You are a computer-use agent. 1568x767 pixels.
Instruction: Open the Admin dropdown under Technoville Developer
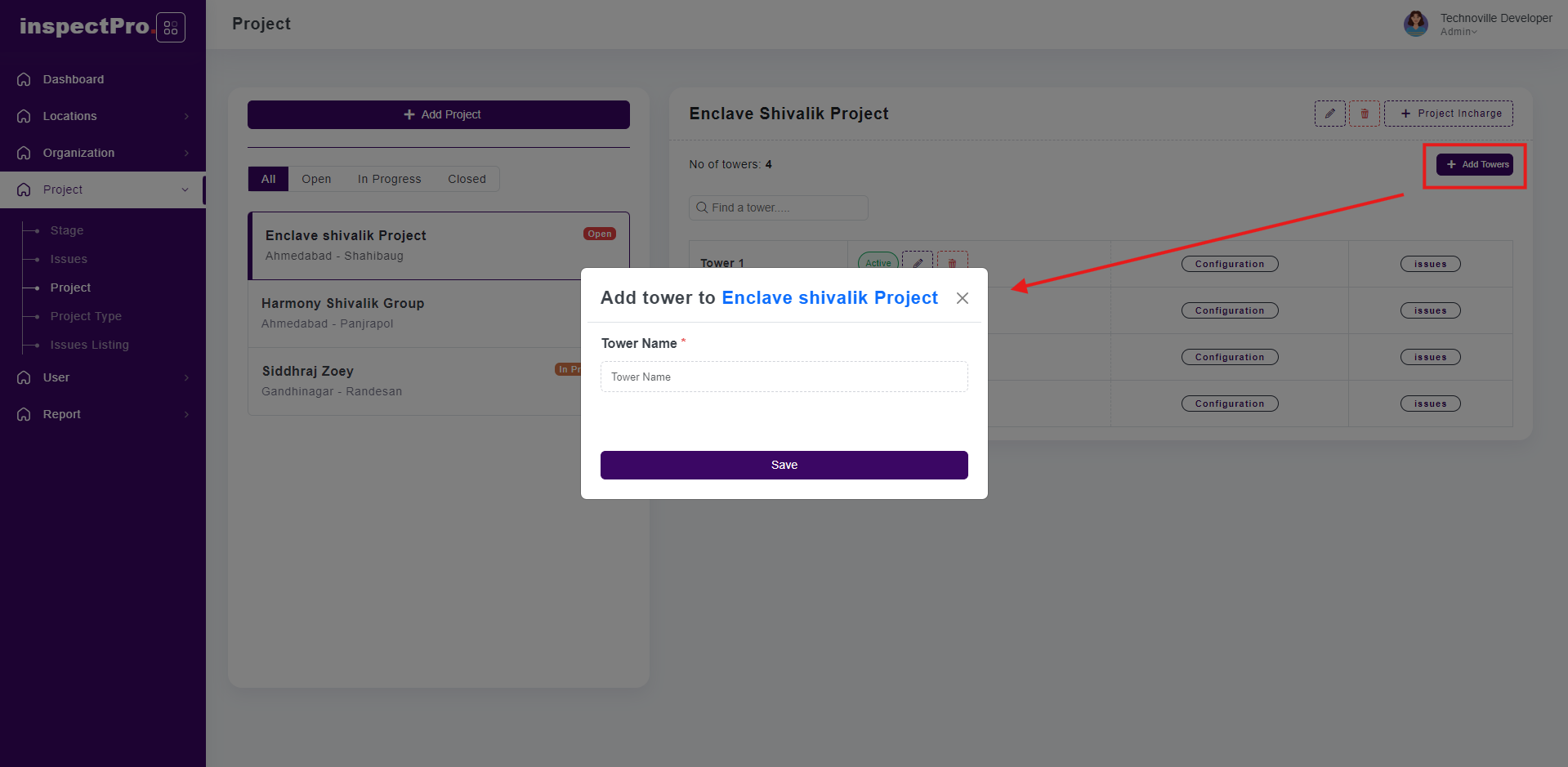(1459, 32)
